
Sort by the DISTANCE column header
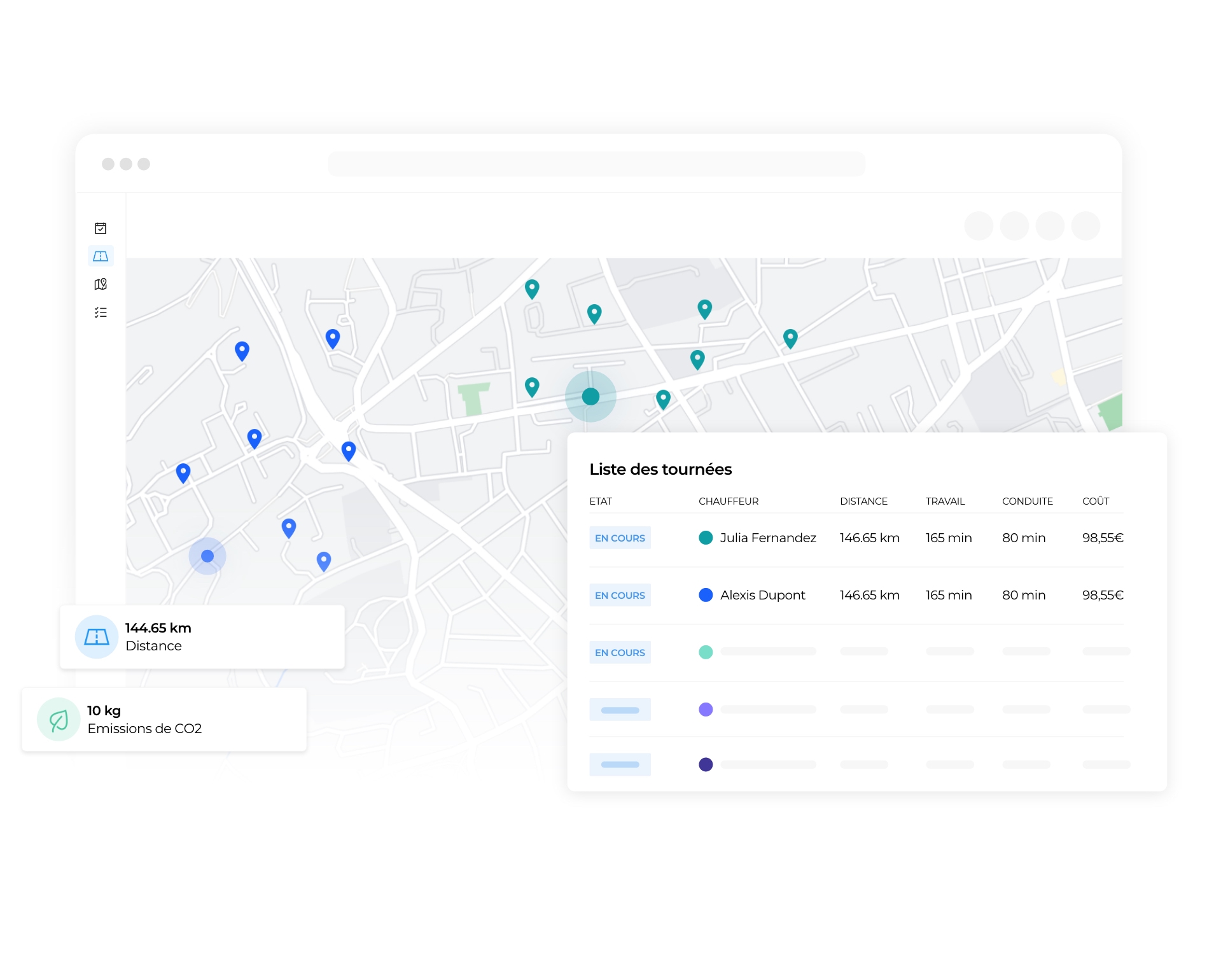(863, 501)
